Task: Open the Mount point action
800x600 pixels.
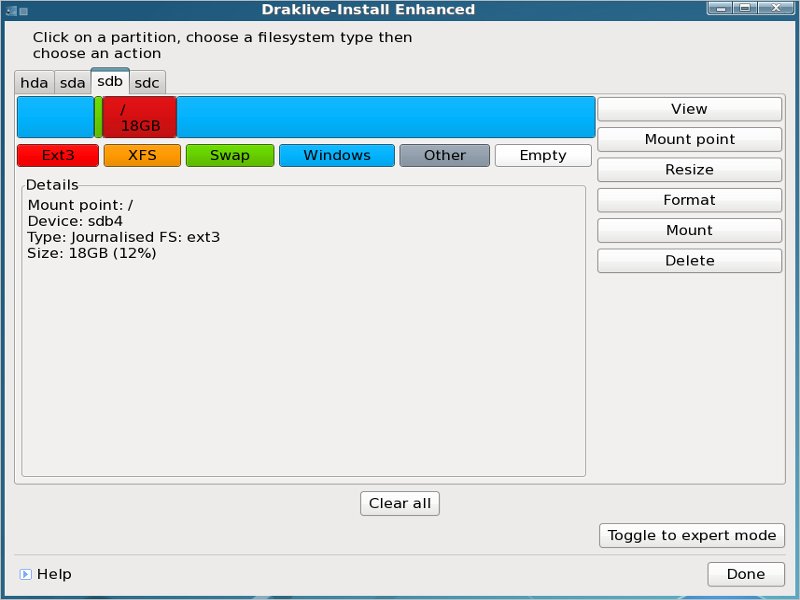Action: click(689, 139)
